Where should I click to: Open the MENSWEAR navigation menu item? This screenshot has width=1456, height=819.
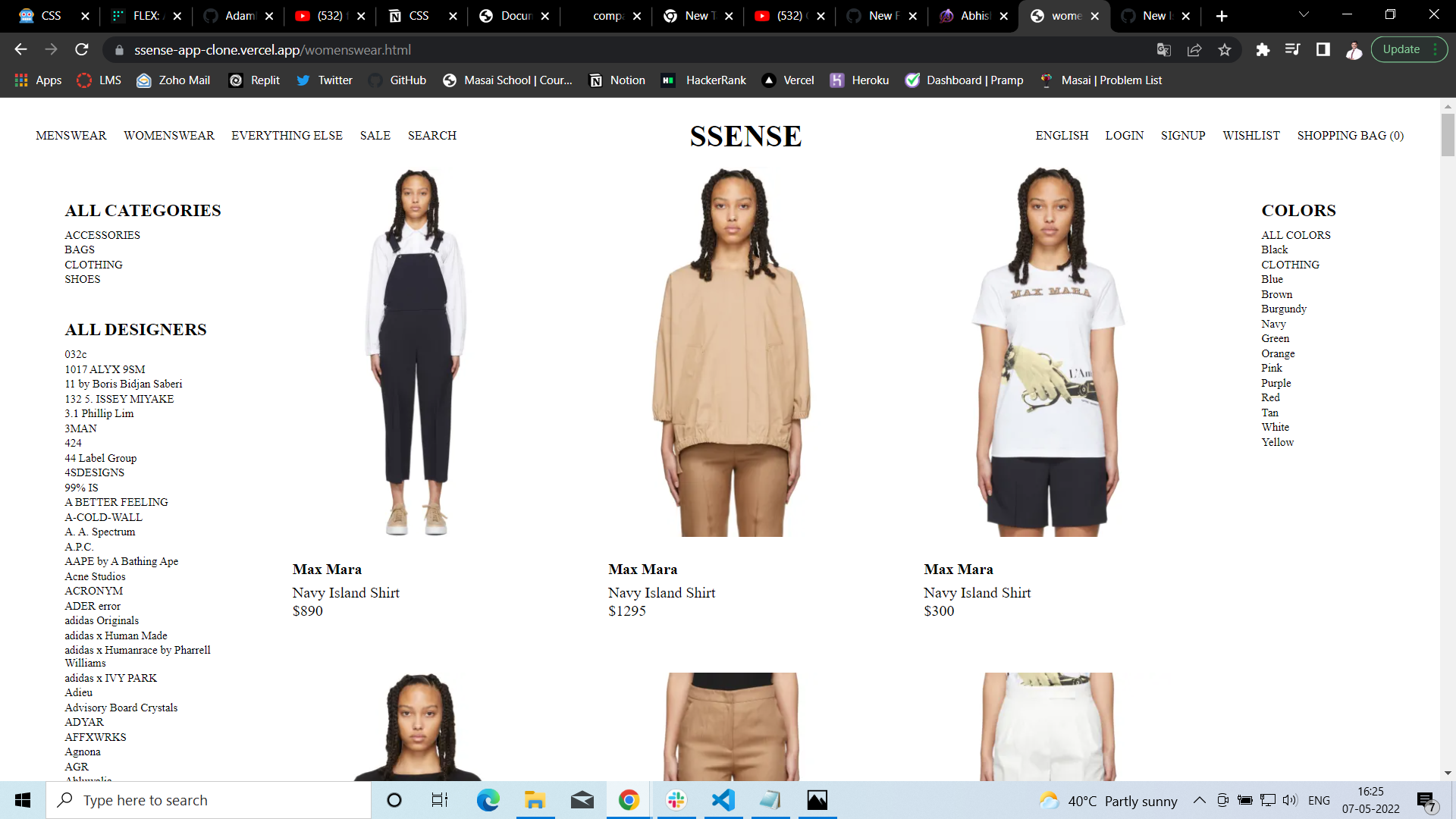tap(71, 136)
